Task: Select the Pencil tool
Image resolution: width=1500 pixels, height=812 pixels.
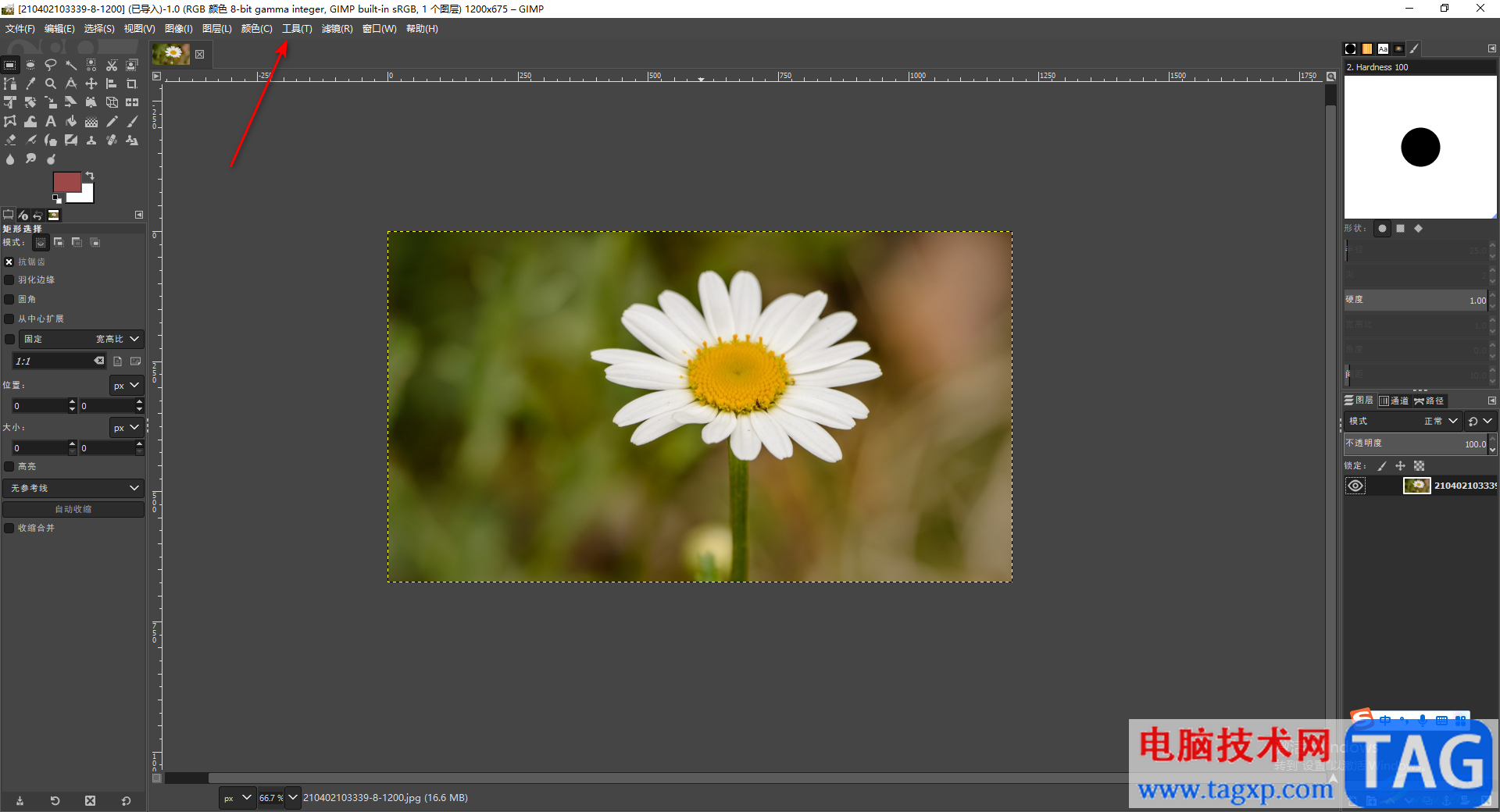Action: tap(112, 121)
